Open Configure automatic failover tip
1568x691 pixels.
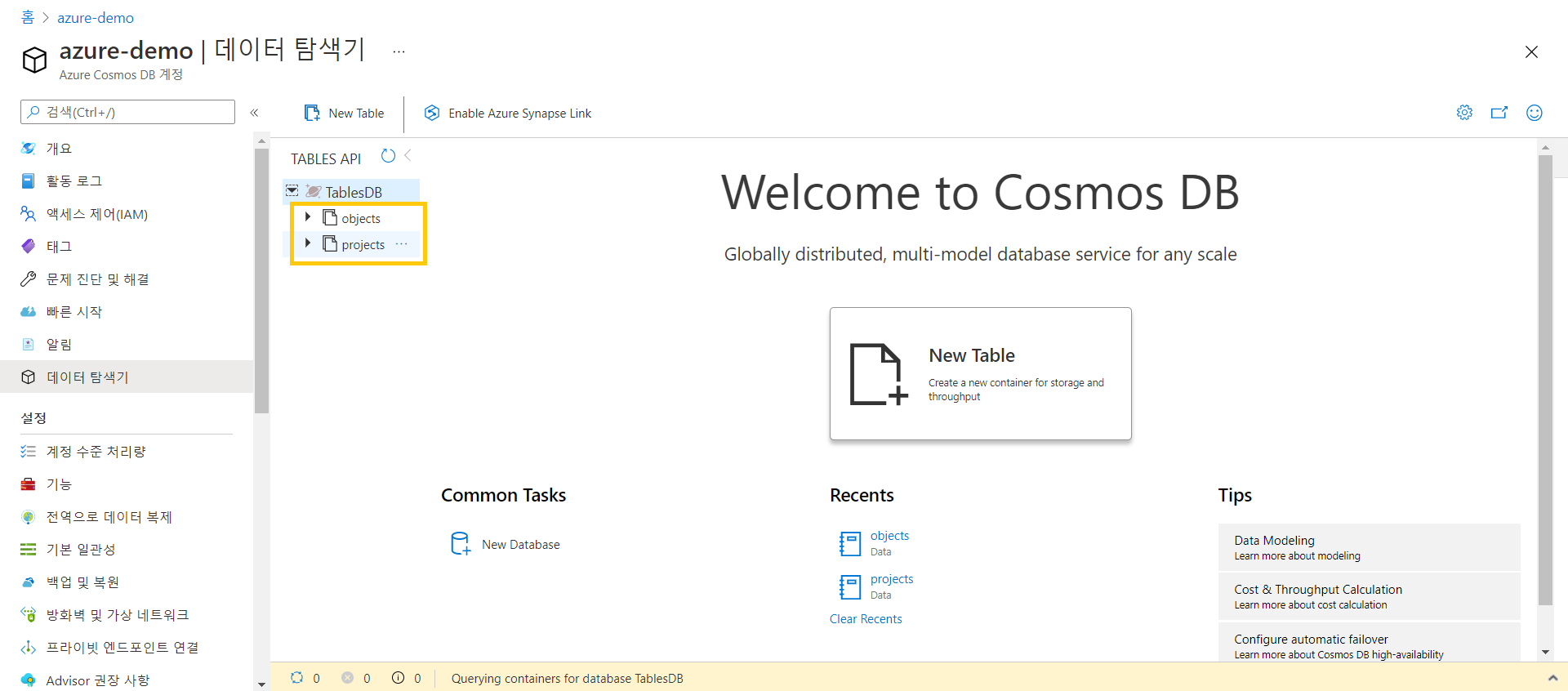(1369, 643)
